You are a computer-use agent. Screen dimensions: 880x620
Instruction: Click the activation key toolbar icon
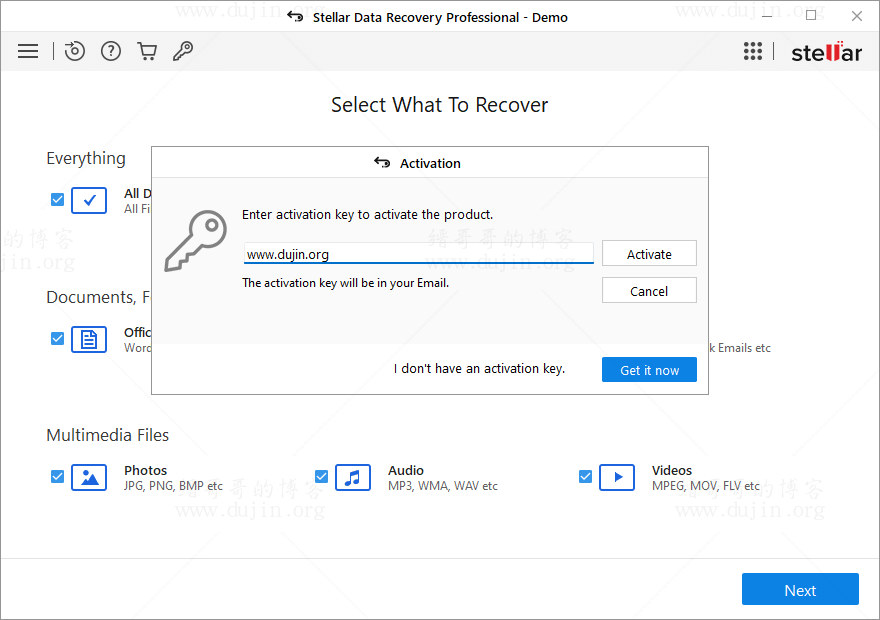183,51
